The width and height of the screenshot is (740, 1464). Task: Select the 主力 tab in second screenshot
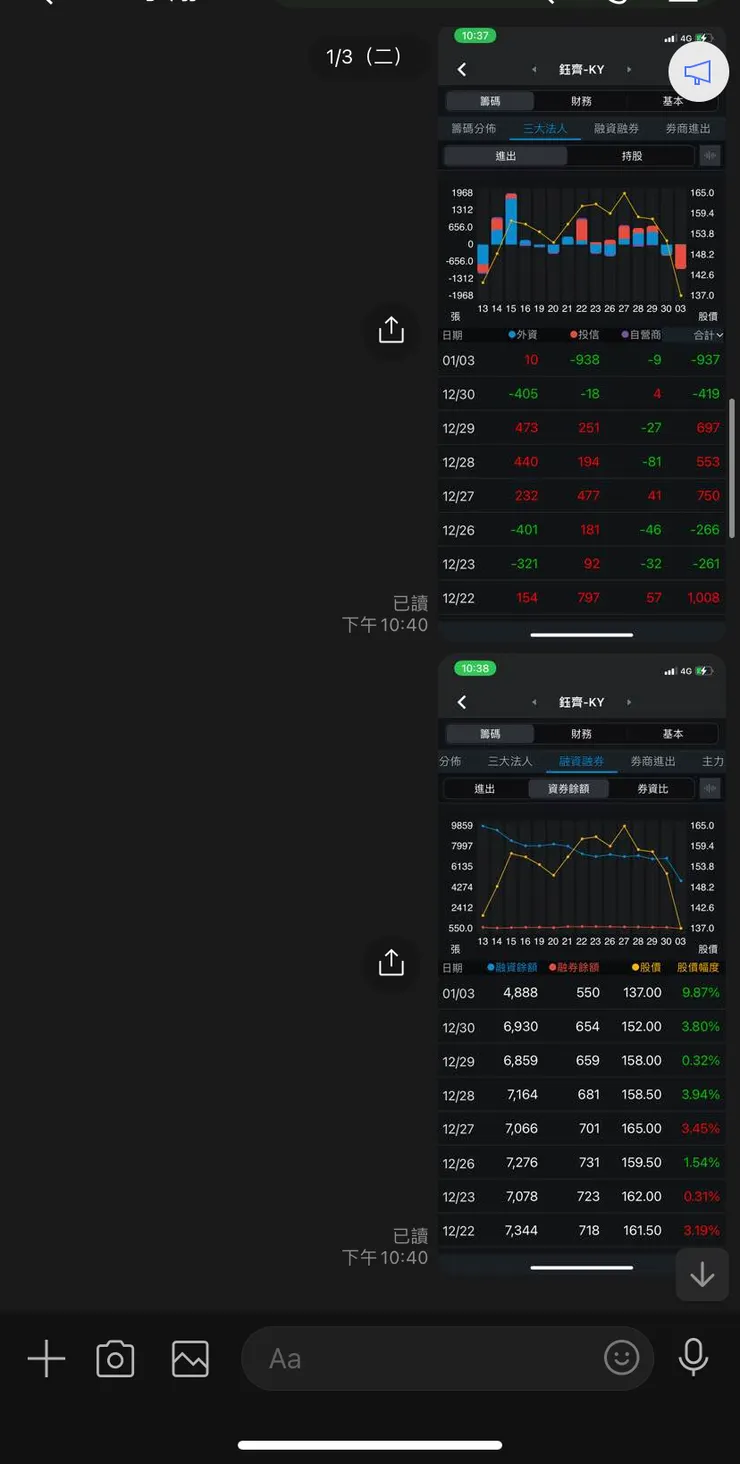point(713,761)
